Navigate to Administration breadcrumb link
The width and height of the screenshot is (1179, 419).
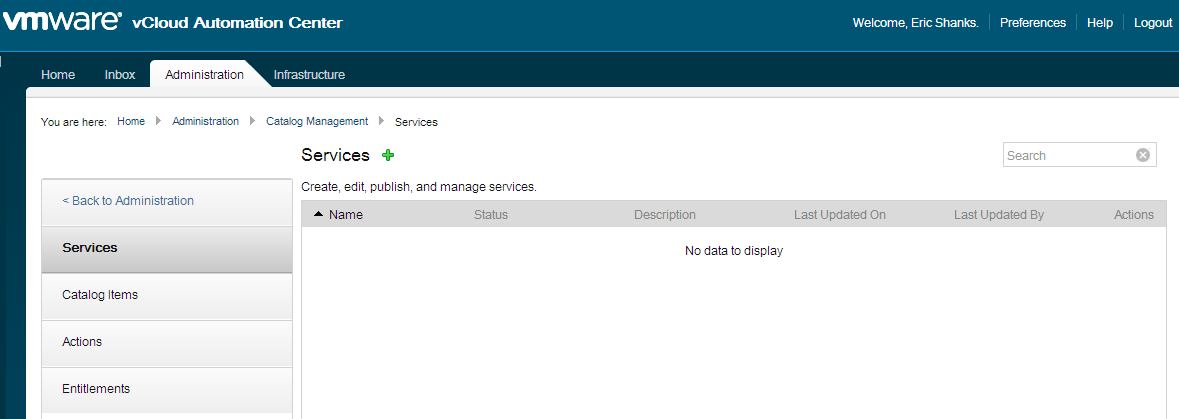pyautogui.click(x=205, y=122)
